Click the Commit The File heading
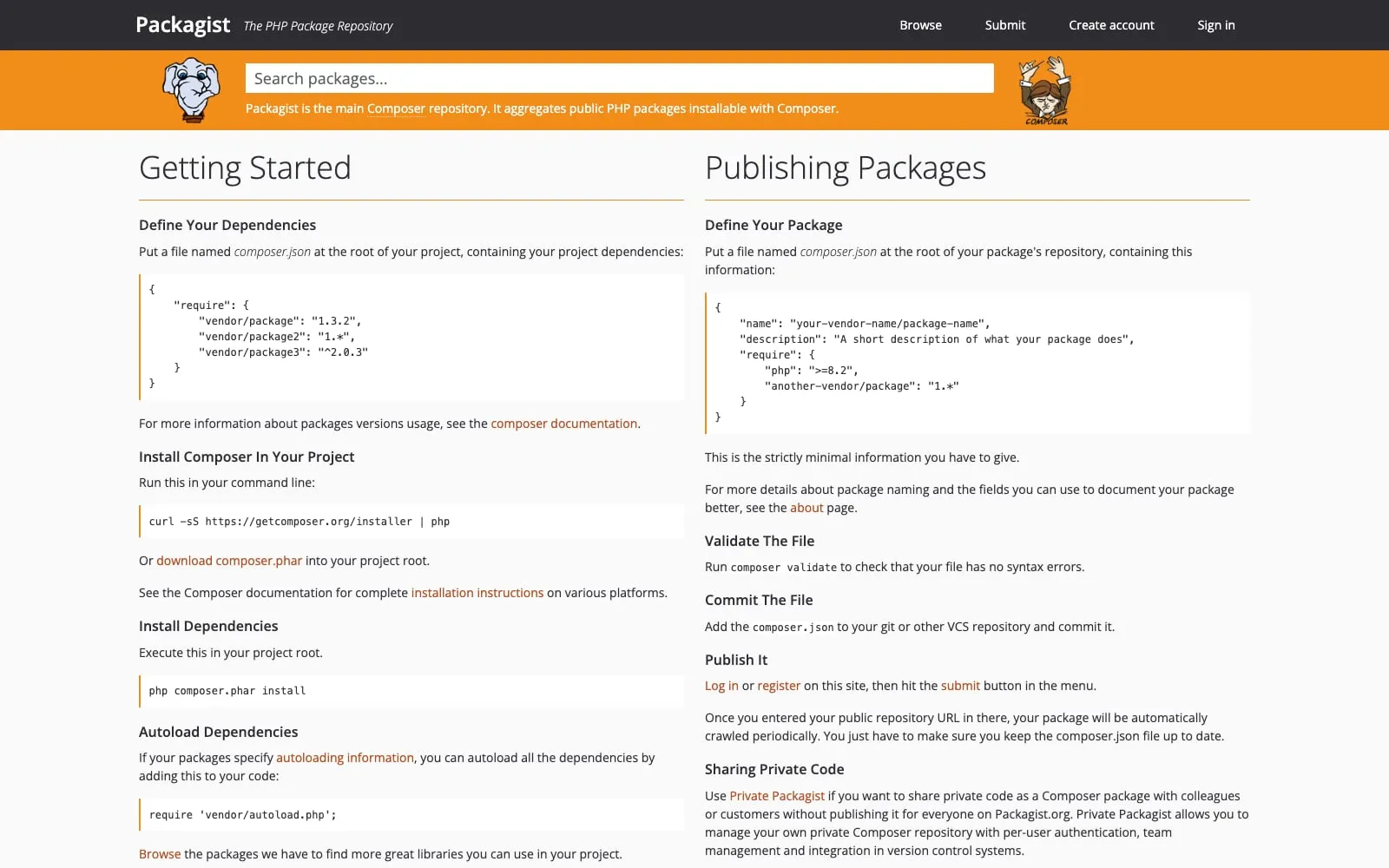 (x=759, y=600)
